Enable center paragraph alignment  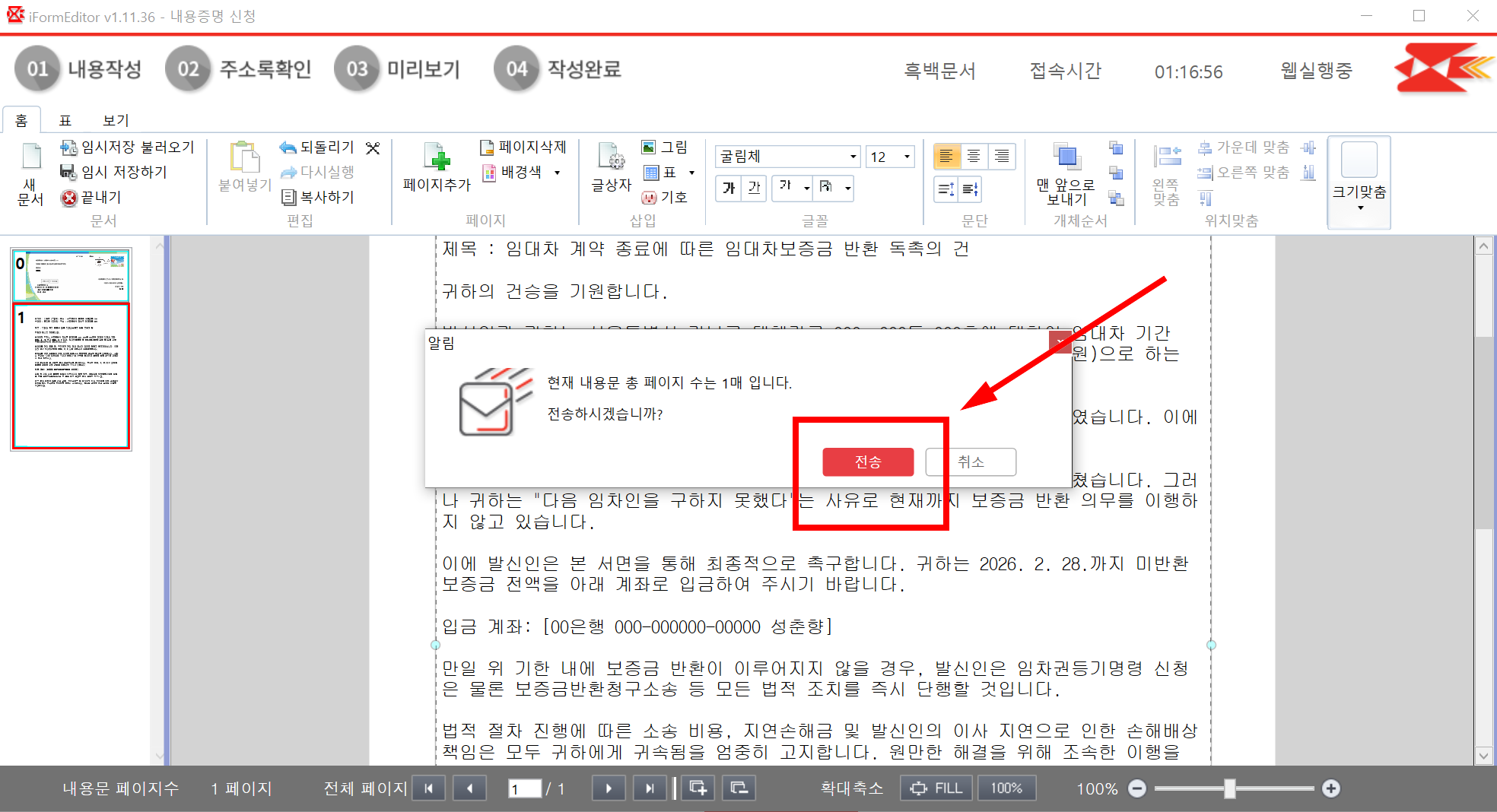click(x=975, y=156)
